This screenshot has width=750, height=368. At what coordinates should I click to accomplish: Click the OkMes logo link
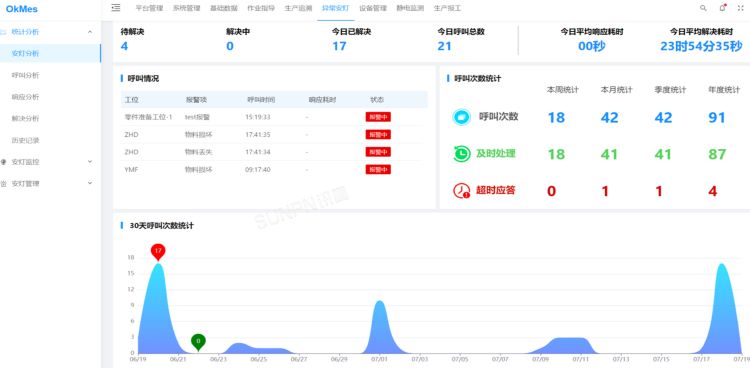pyautogui.click(x=22, y=9)
